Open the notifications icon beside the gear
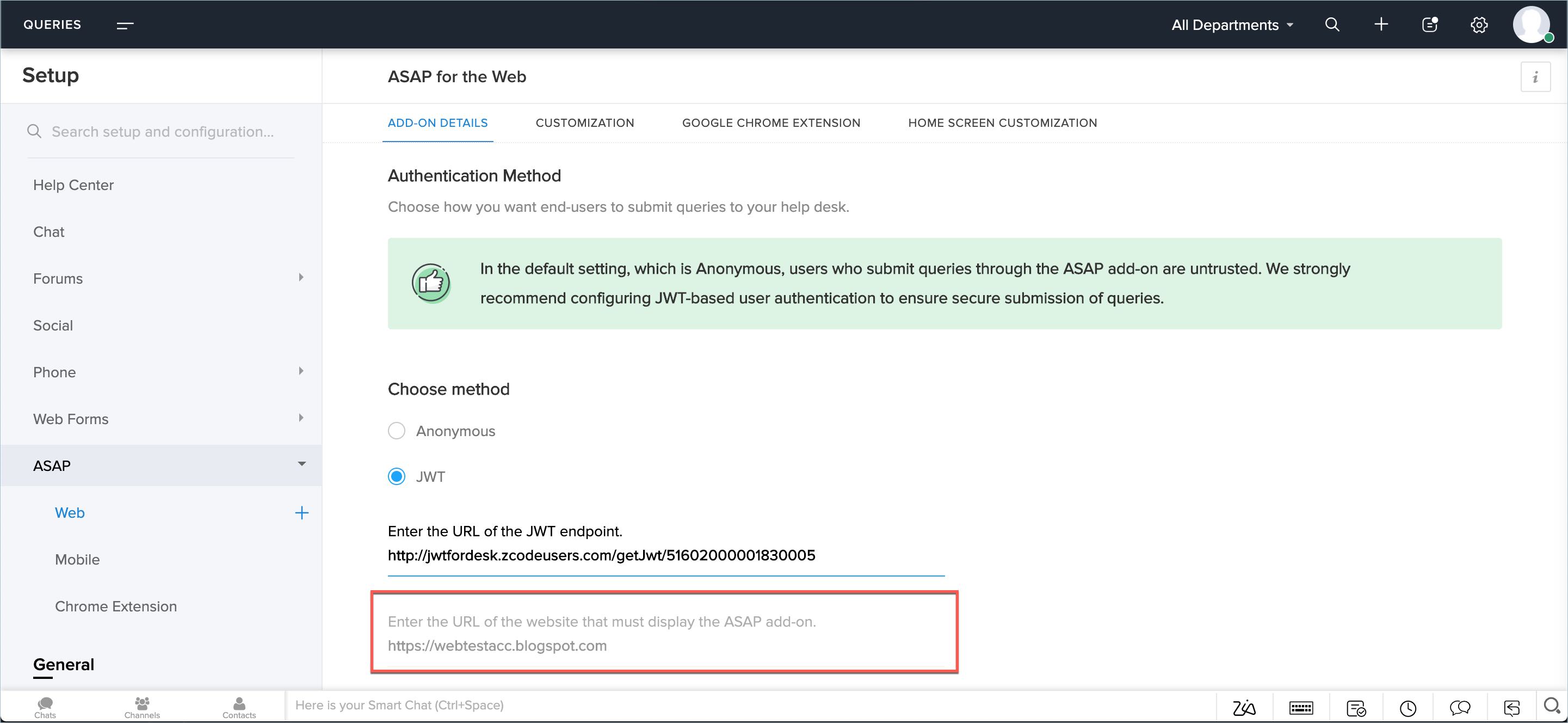 click(x=1429, y=24)
